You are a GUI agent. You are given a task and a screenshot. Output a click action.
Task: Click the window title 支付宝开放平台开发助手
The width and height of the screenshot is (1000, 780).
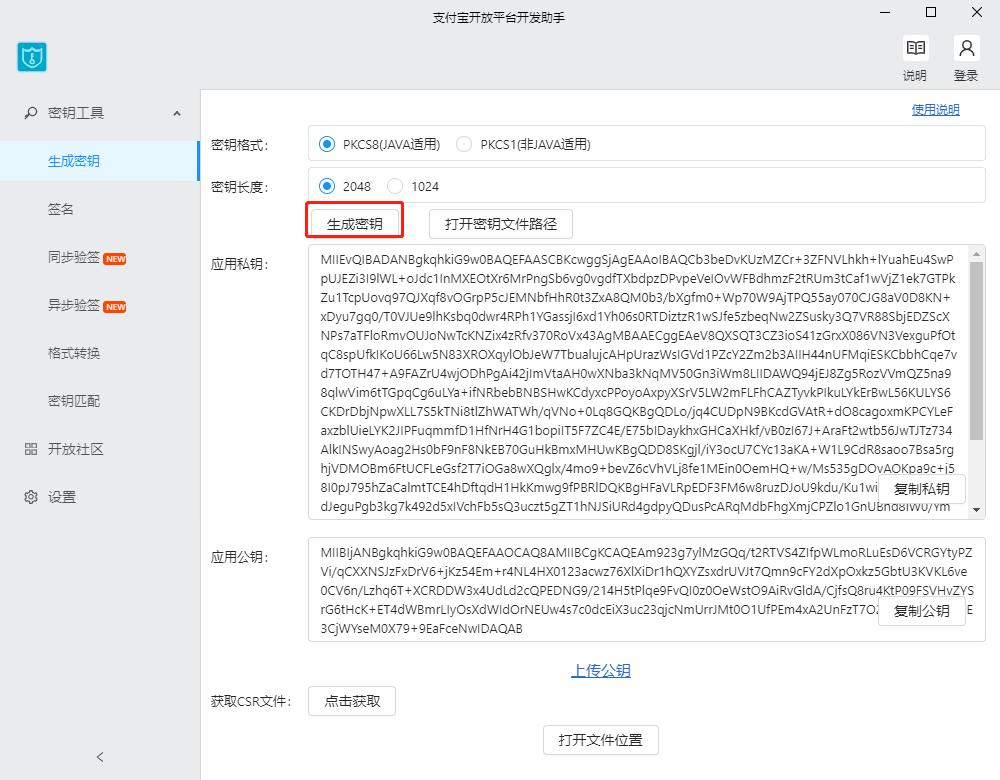pos(499,17)
